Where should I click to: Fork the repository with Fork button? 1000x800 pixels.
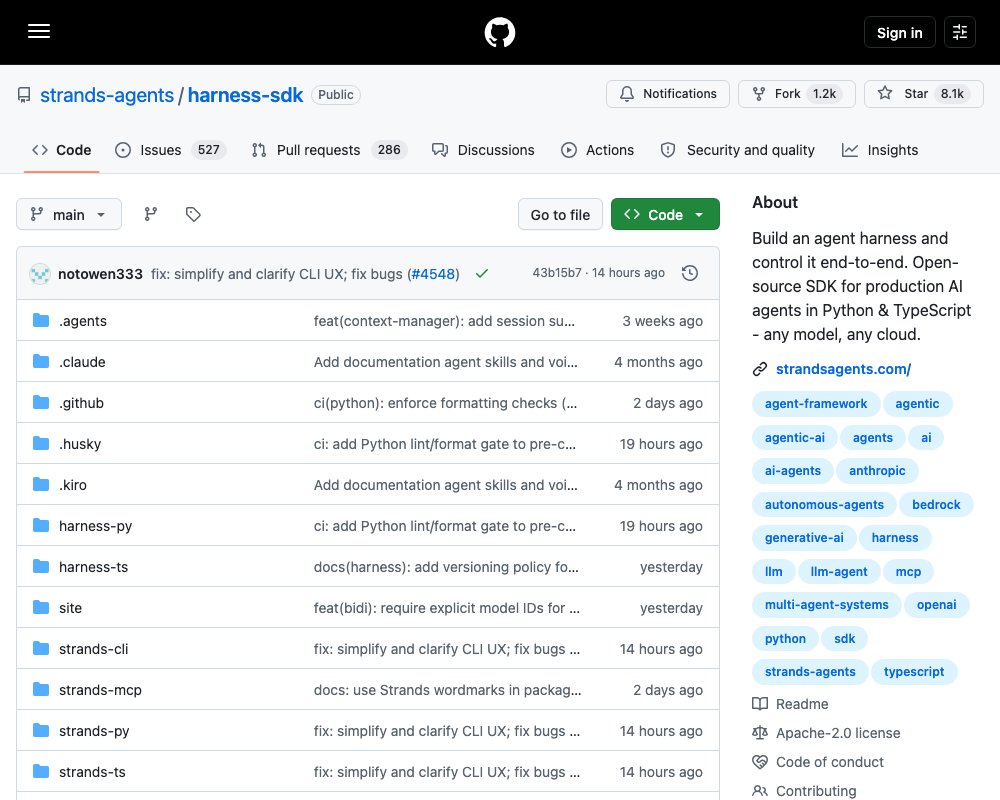(797, 94)
